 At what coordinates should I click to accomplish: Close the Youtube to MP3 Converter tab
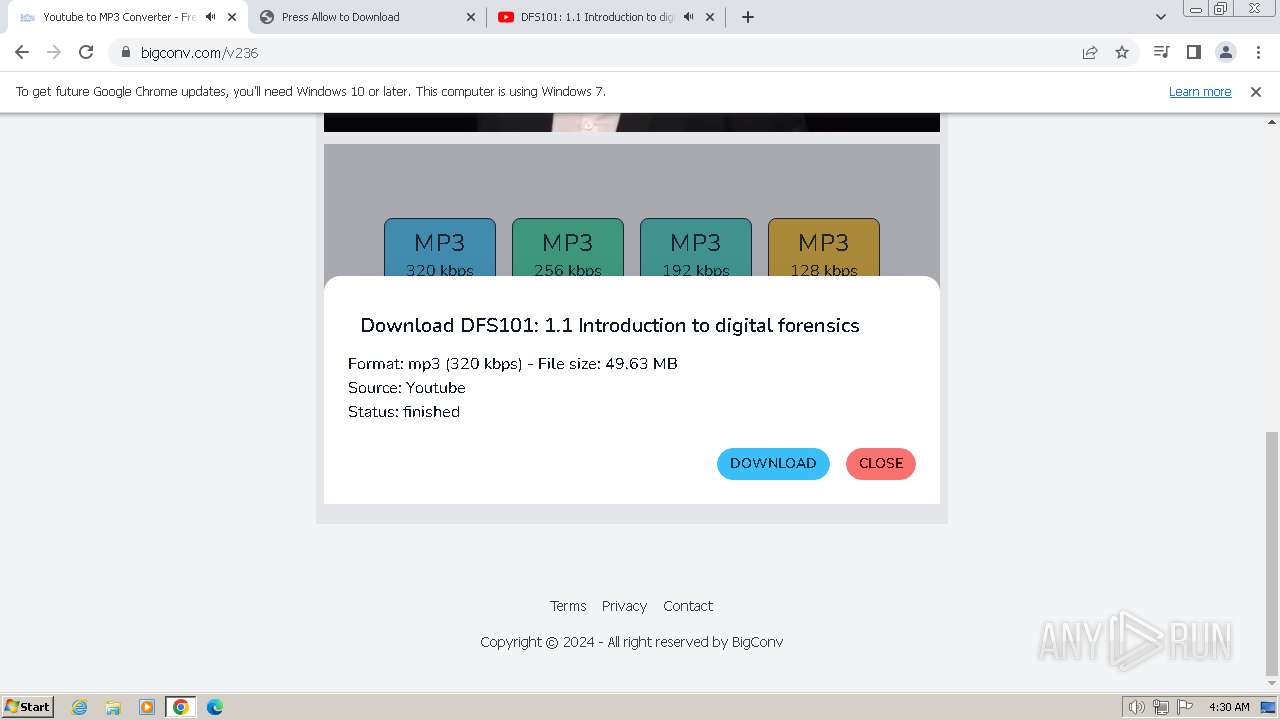pos(232,17)
